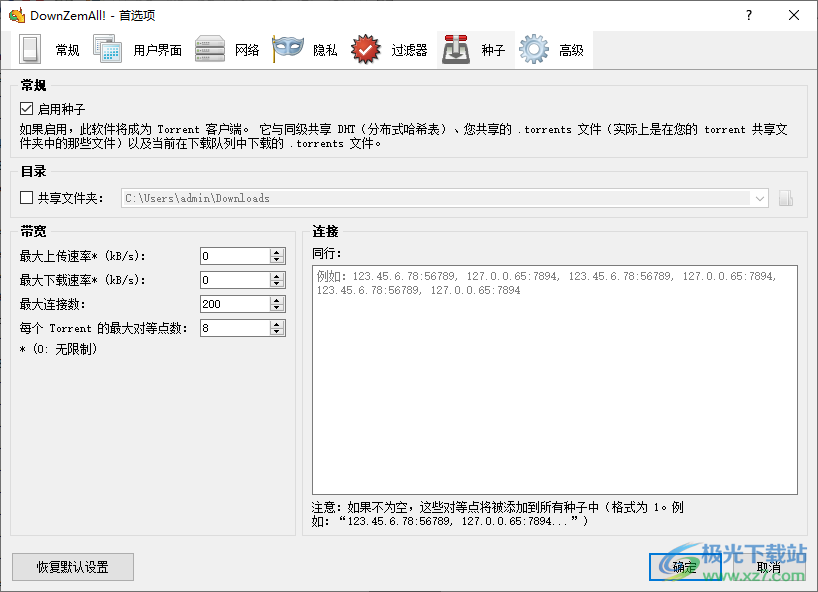
Task: Click the help question mark icon
Action: 747,14
